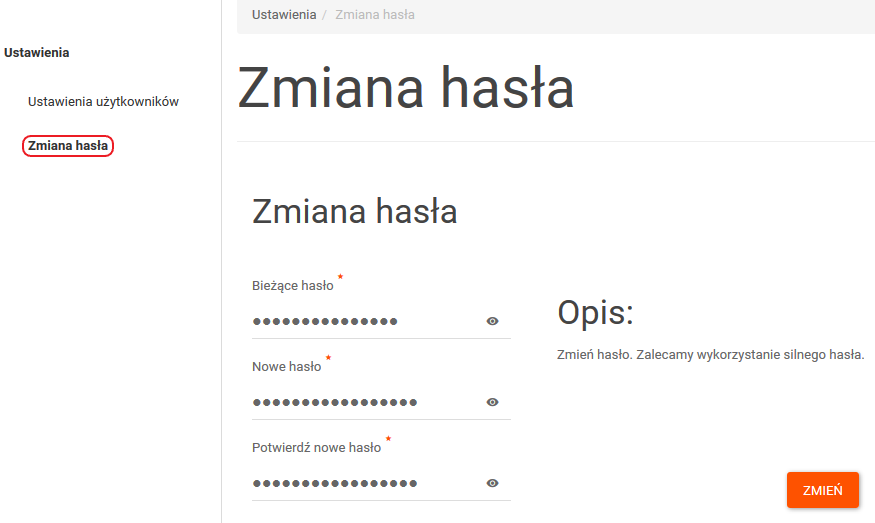Viewport: 875px width, 523px height.
Task: Go to Ustawienia in the breadcrumb
Action: [x=284, y=15]
